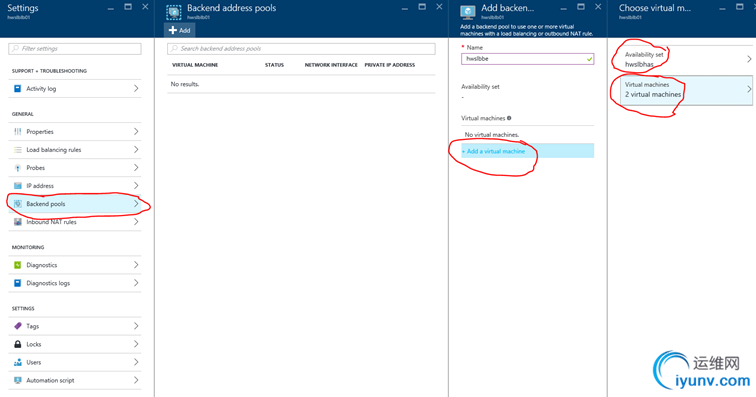Click the green checkmark in Name field
756x397 pixels.
pos(589,59)
